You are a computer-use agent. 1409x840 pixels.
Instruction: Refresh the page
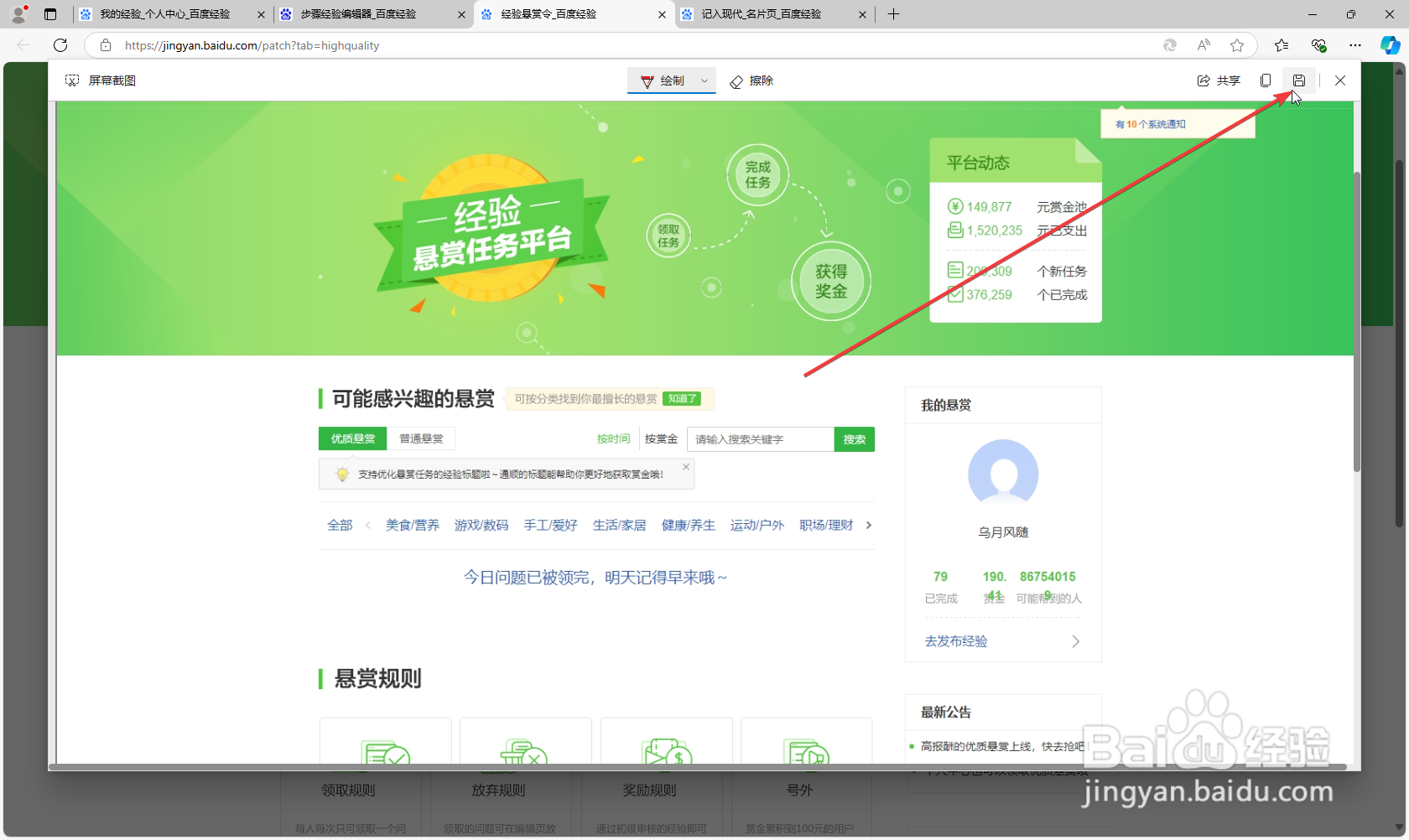tap(60, 45)
